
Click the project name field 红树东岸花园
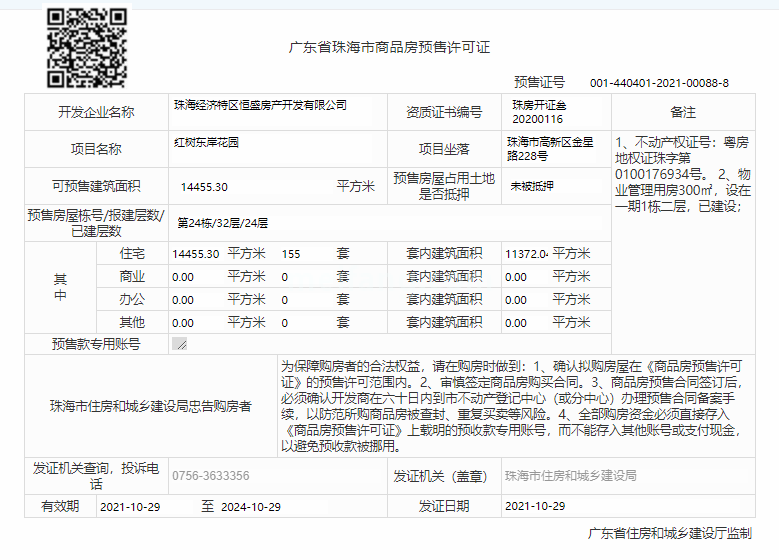[x=206, y=143]
